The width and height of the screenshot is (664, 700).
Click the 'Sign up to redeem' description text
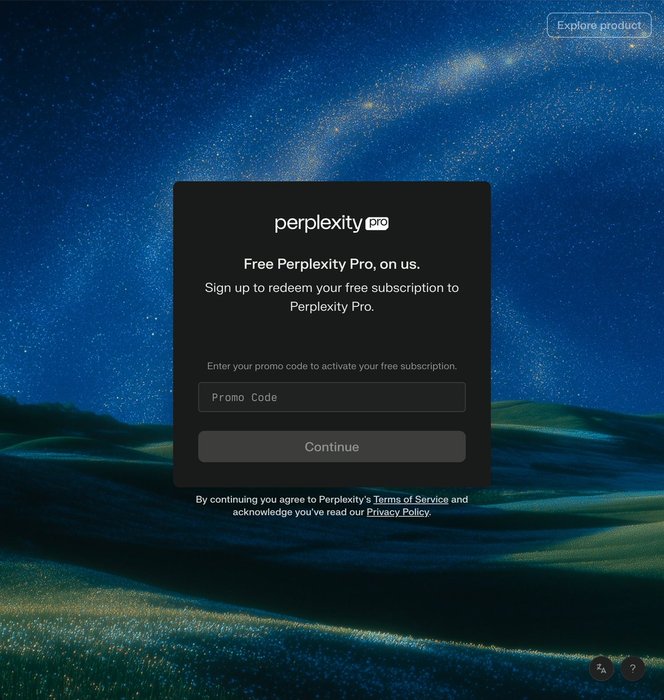point(332,297)
